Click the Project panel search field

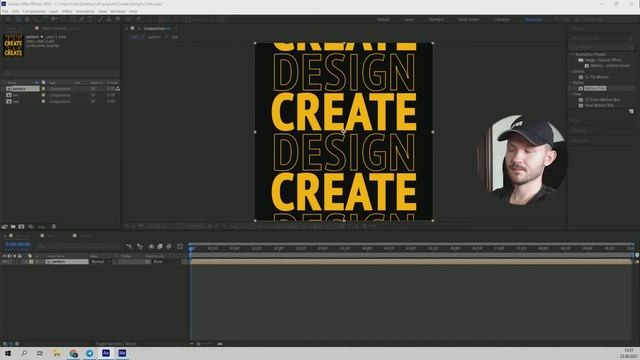61,73
